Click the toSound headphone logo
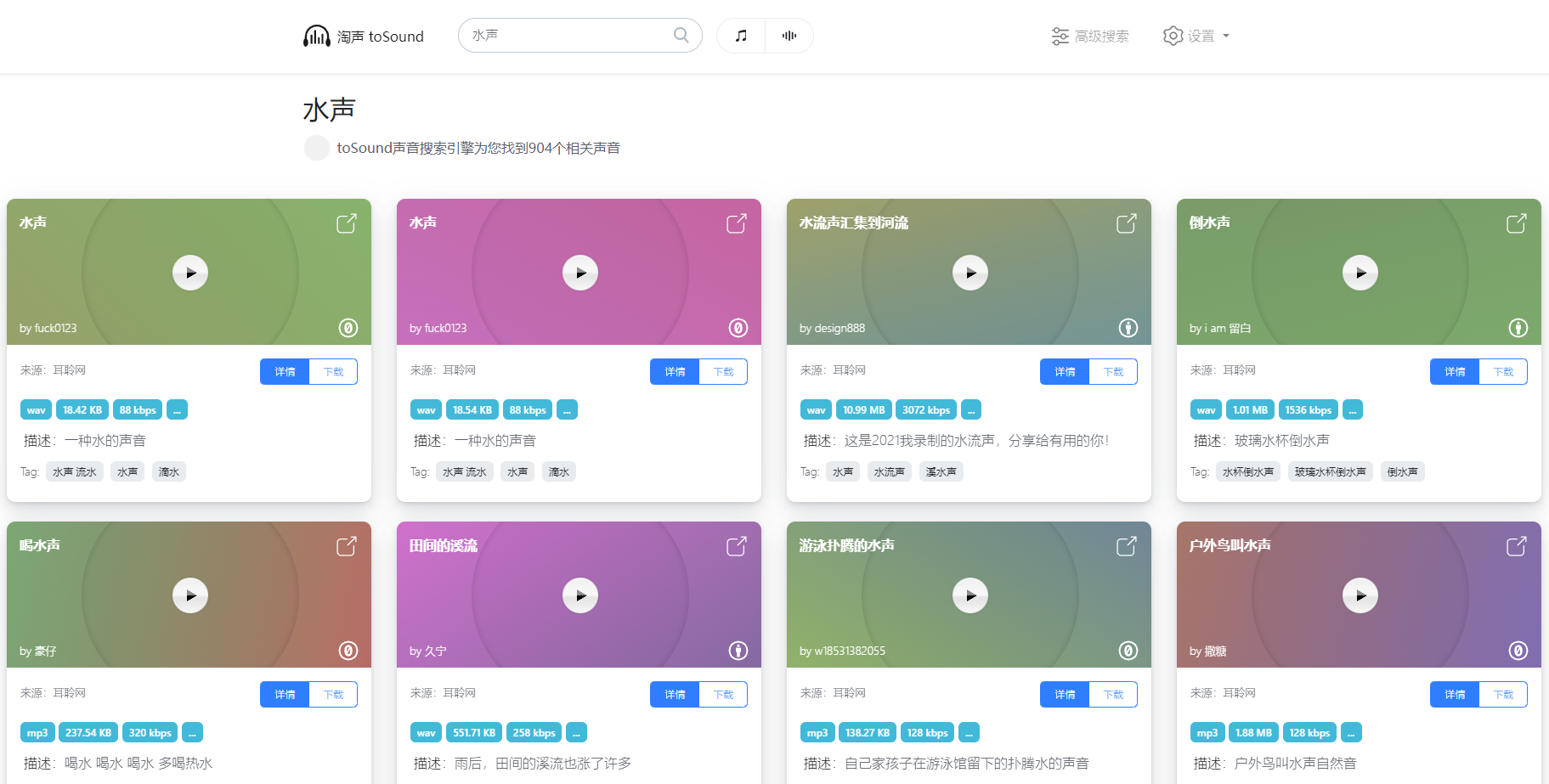The image size is (1549, 784). (x=317, y=36)
